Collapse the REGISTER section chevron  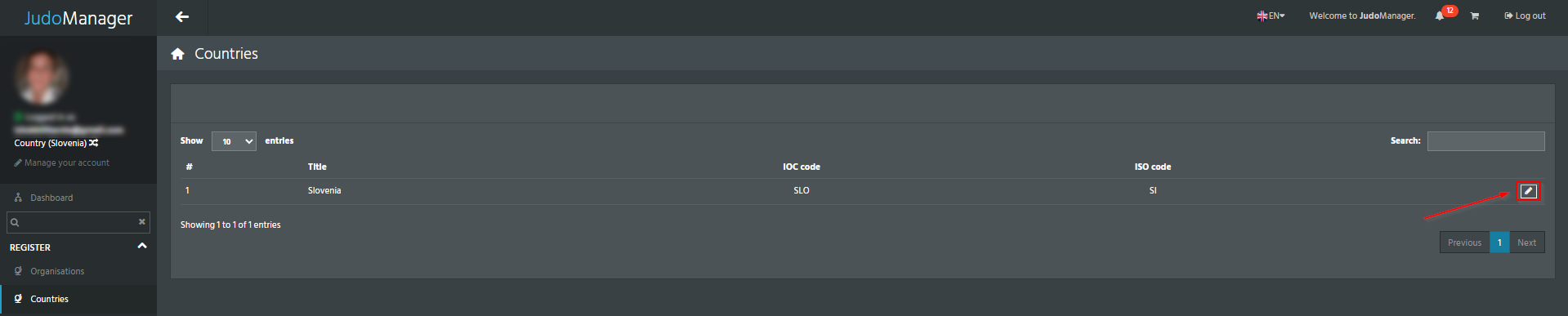142,246
